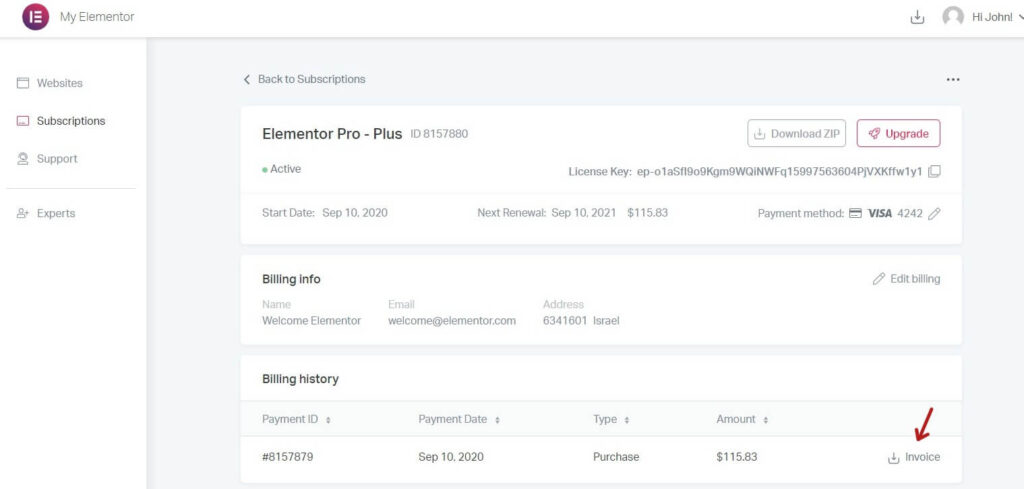
Task: Click the Upgrade button
Action: click(x=898, y=133)
